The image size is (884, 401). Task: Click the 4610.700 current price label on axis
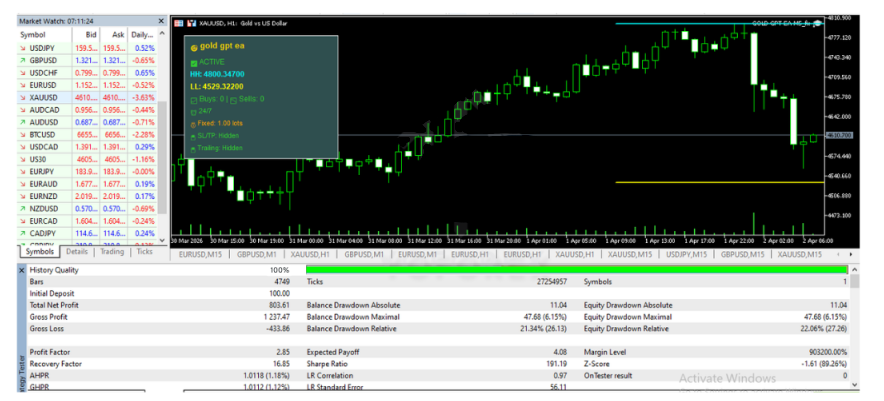pos(839,135)
